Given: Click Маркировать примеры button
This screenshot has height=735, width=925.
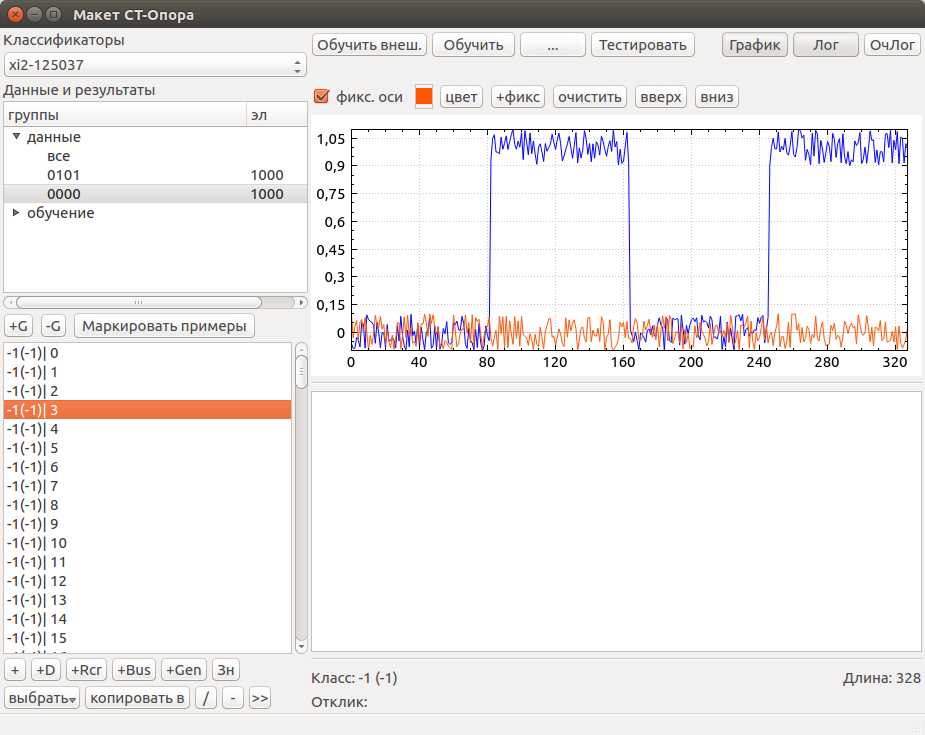Looking at the screenshot, I should 164,326.
